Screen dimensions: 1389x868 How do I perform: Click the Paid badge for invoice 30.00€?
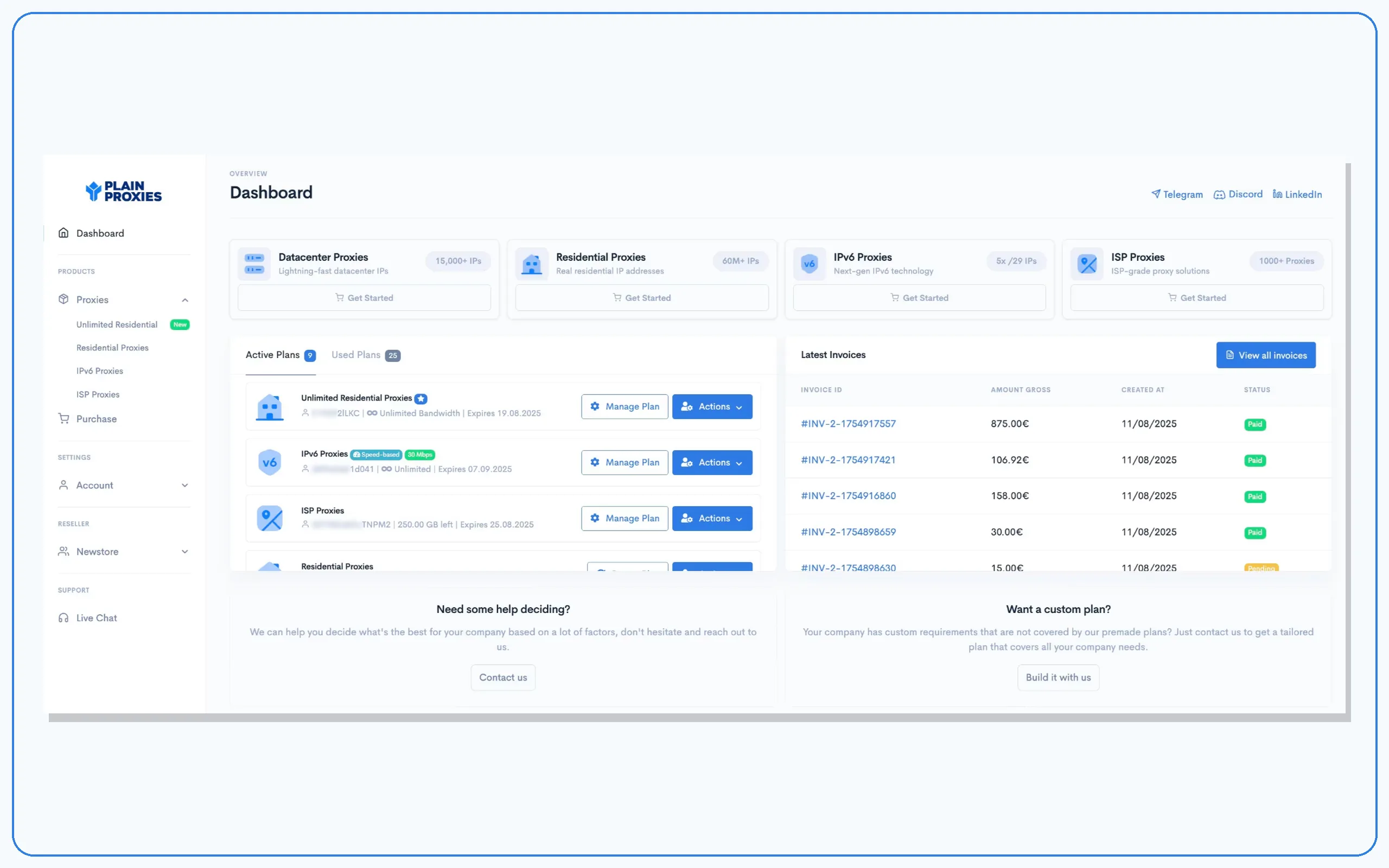point(1254,533)
